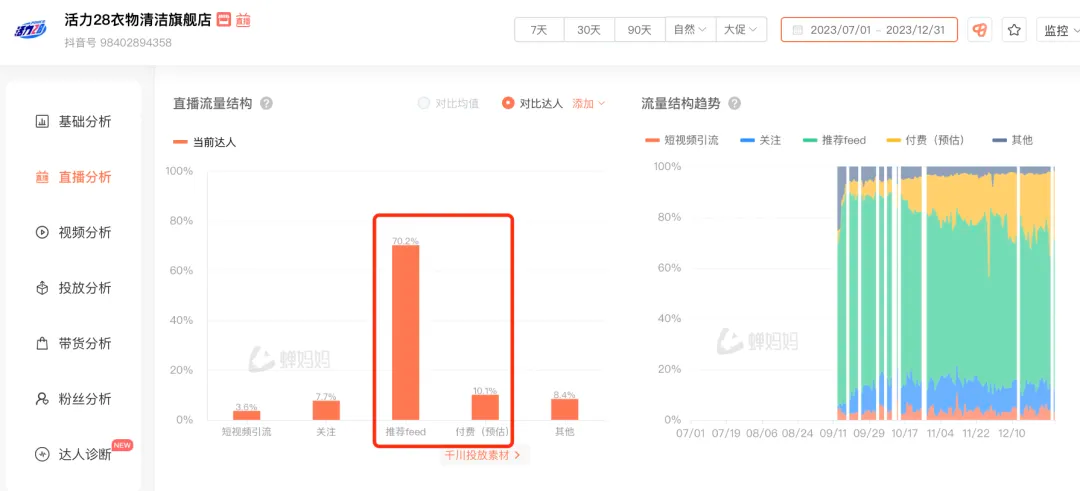Image resolution: width=1080 pixels, height=491 pixels.
Task: Open help tooltip for 直播流量结构
Action: tap(266, 103)
